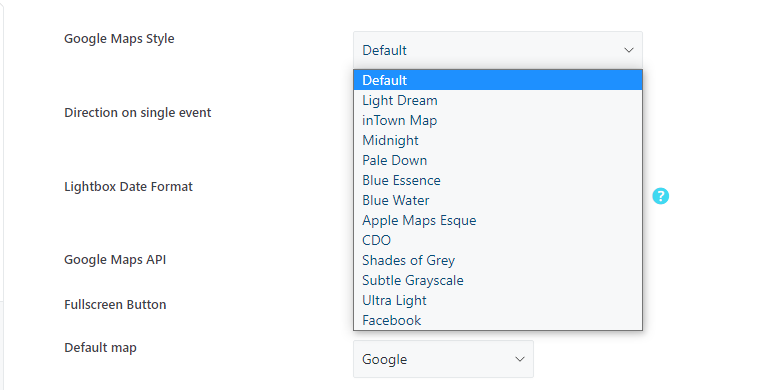
Task: Pick Blue Water style option
Action: point(498,200)
